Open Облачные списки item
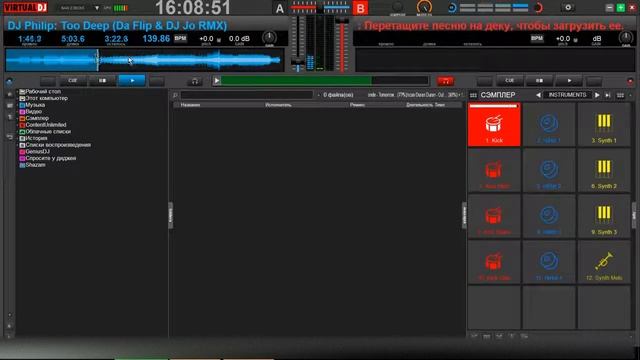Screen dimensions: 640x360 [45, 131]
